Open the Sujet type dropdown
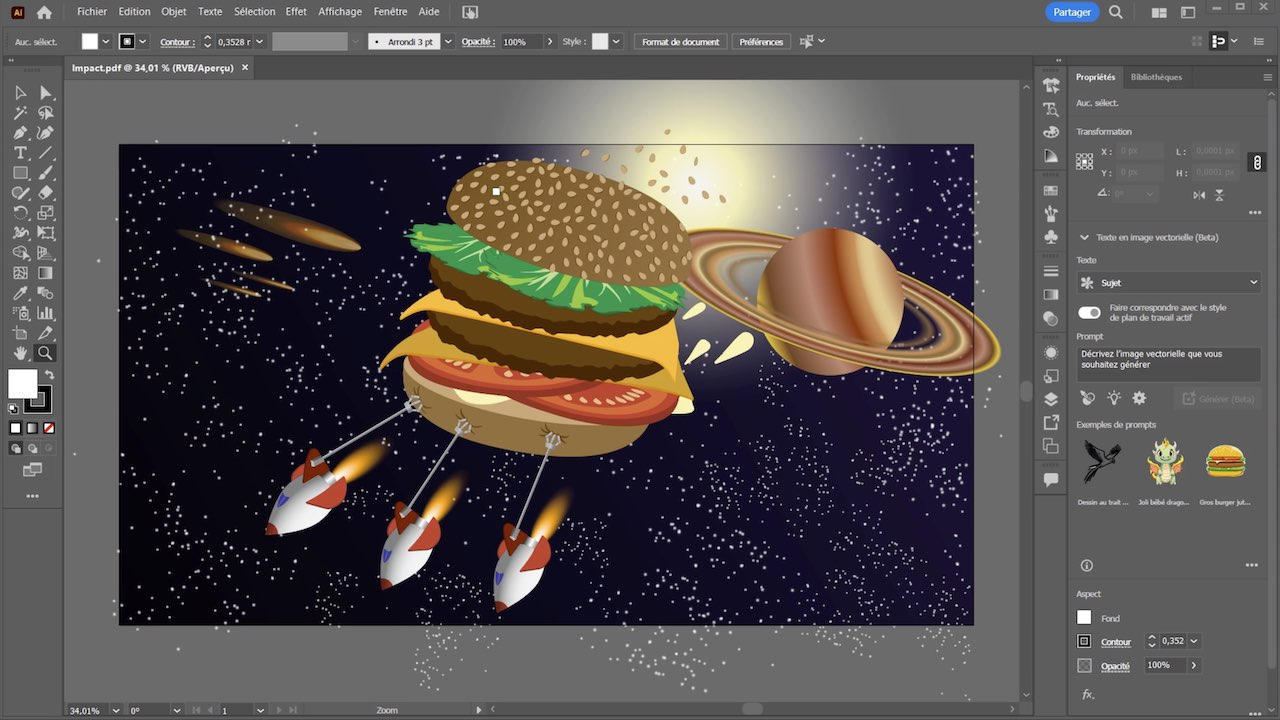Viewport: 1280px width, 720px height. (x=1169, y=283)
